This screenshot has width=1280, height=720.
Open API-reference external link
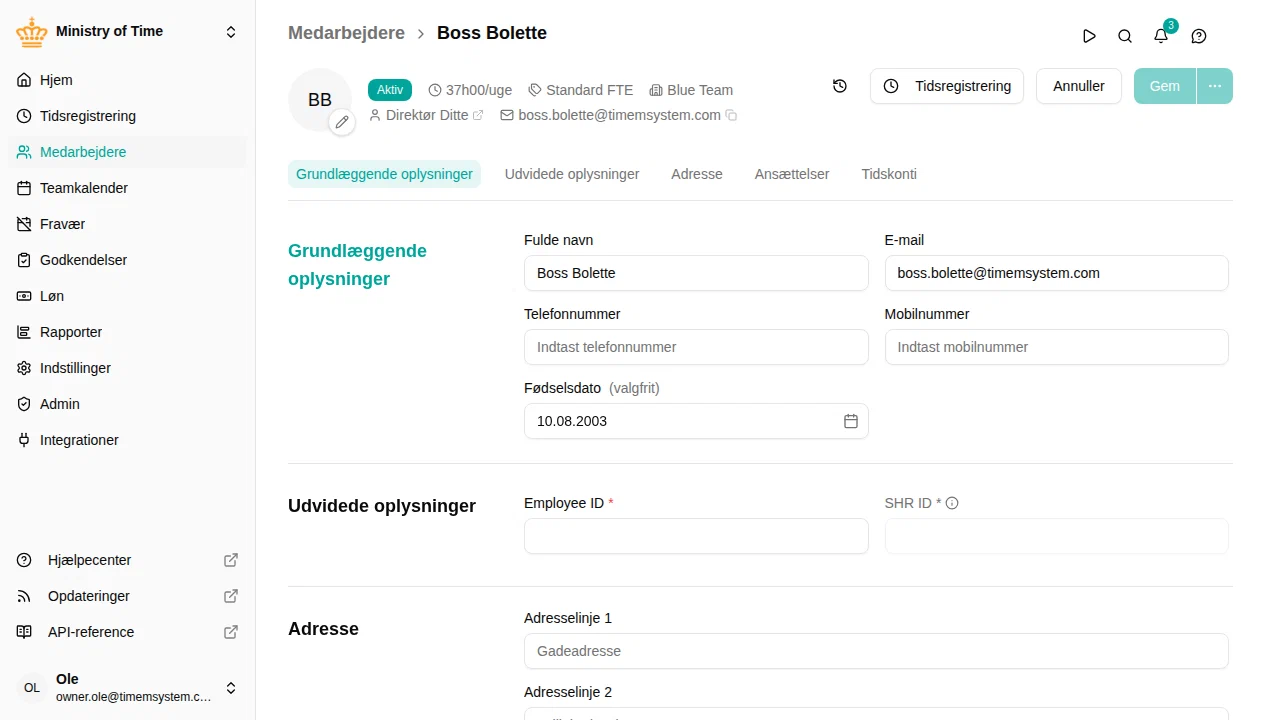[127, 632]
